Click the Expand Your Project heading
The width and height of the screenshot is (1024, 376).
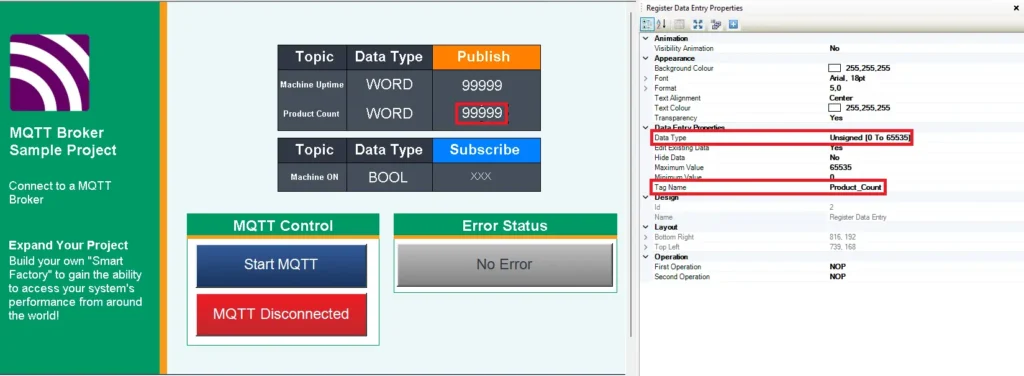coord(69,245)
